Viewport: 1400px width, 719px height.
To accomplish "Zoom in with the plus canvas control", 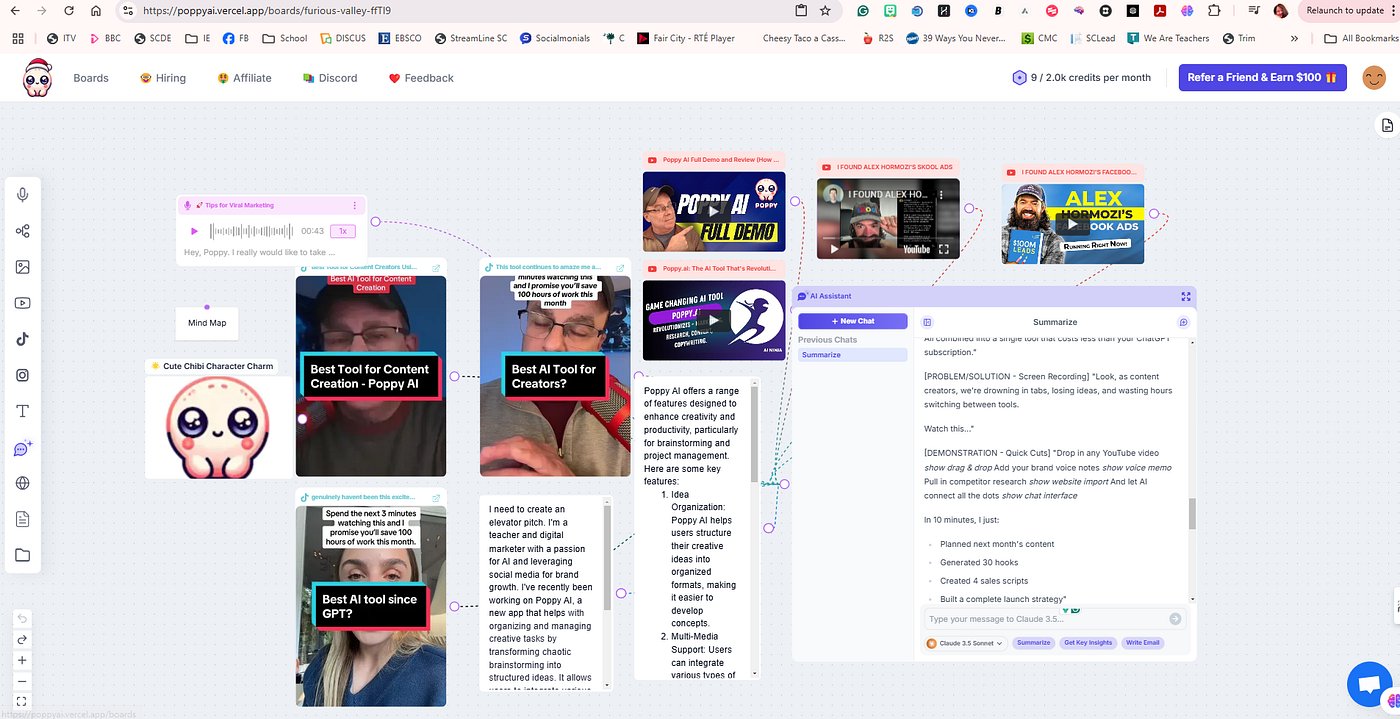I will [x=22, y=660].
